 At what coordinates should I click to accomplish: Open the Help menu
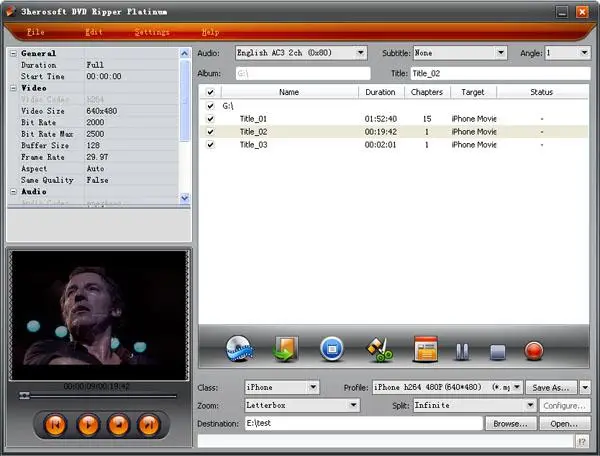(210, 32)
